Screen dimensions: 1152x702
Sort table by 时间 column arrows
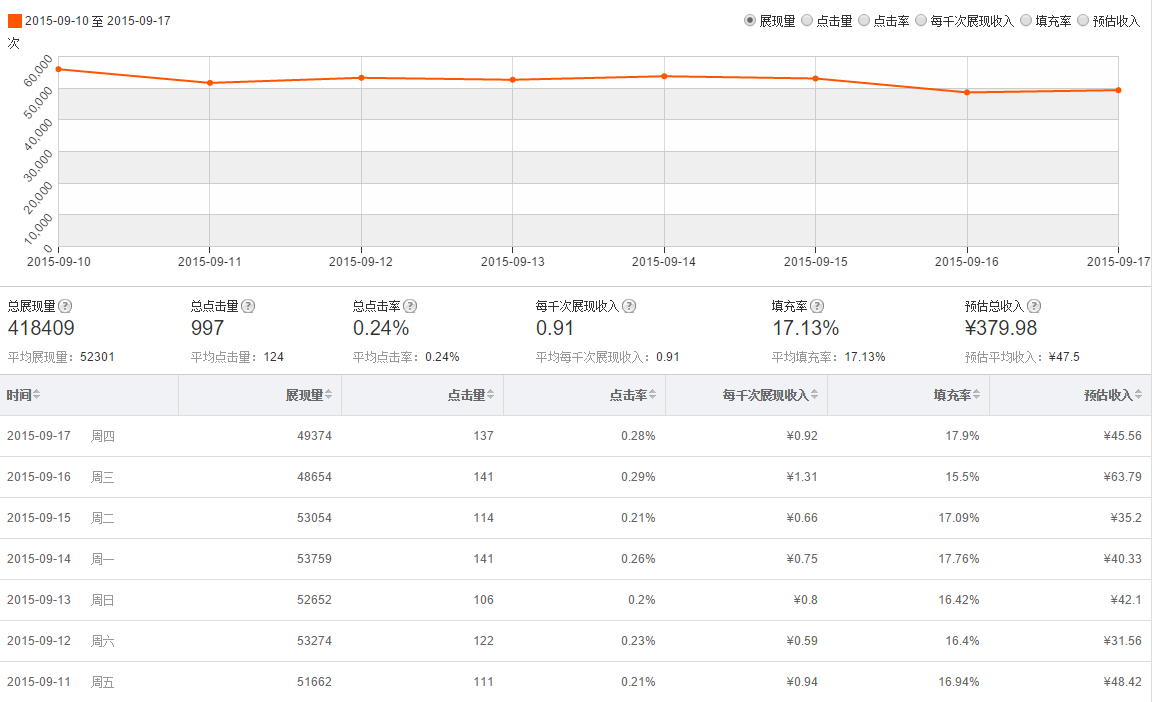37,395
